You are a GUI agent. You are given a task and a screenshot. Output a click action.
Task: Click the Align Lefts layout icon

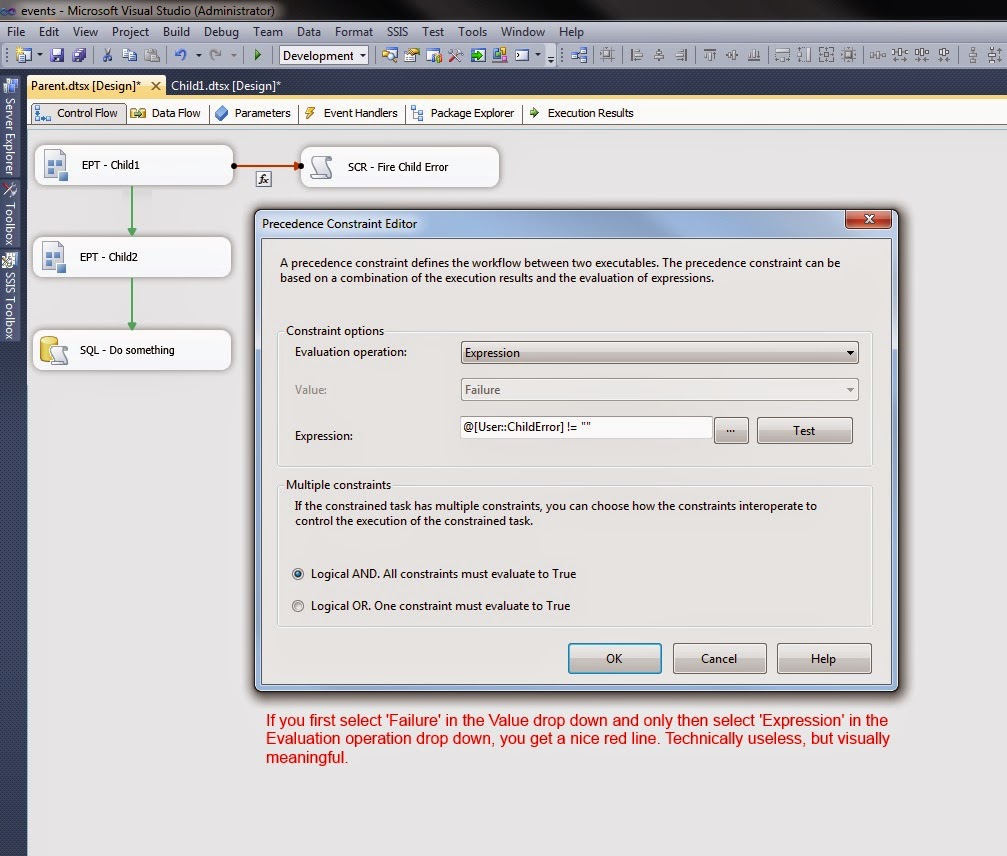[x=636, y=55]
